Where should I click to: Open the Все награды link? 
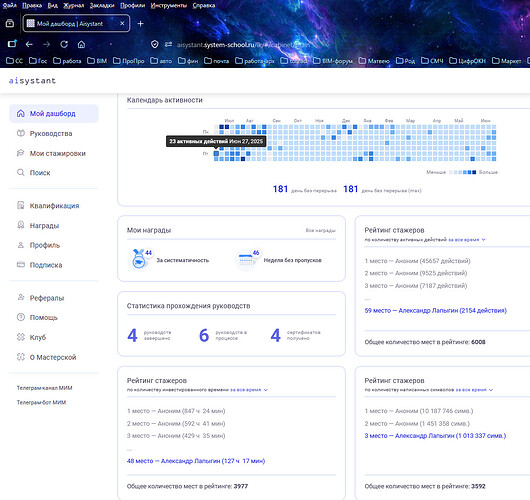pos(320,230)
